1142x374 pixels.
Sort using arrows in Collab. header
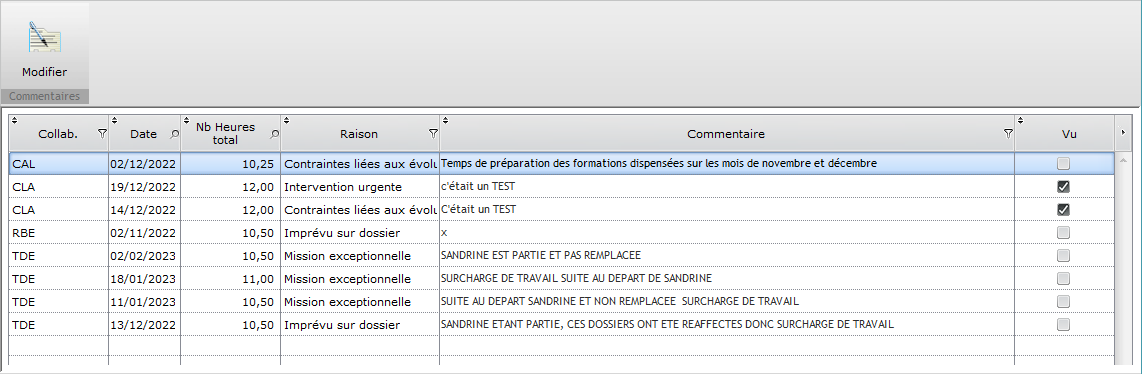click(15, 120)
